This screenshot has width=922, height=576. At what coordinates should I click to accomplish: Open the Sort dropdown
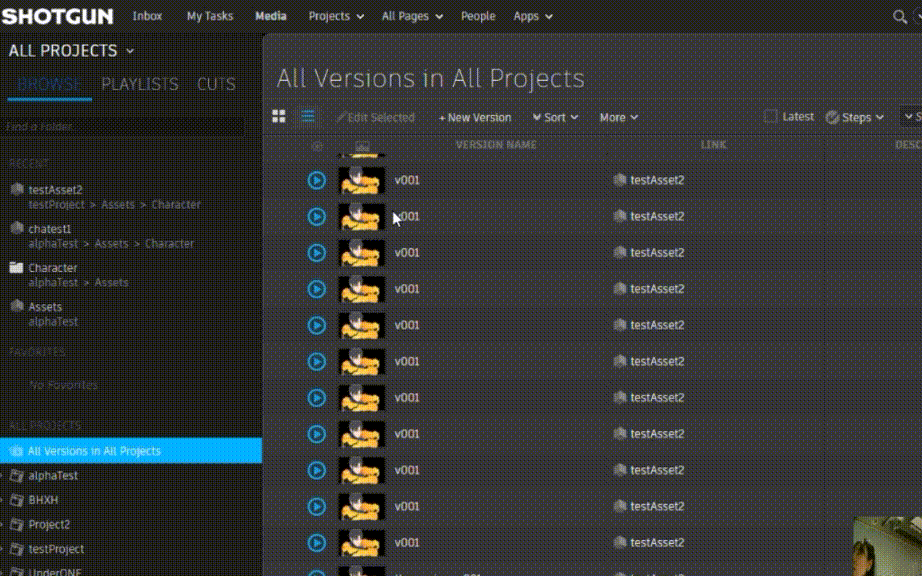[555, 118]
